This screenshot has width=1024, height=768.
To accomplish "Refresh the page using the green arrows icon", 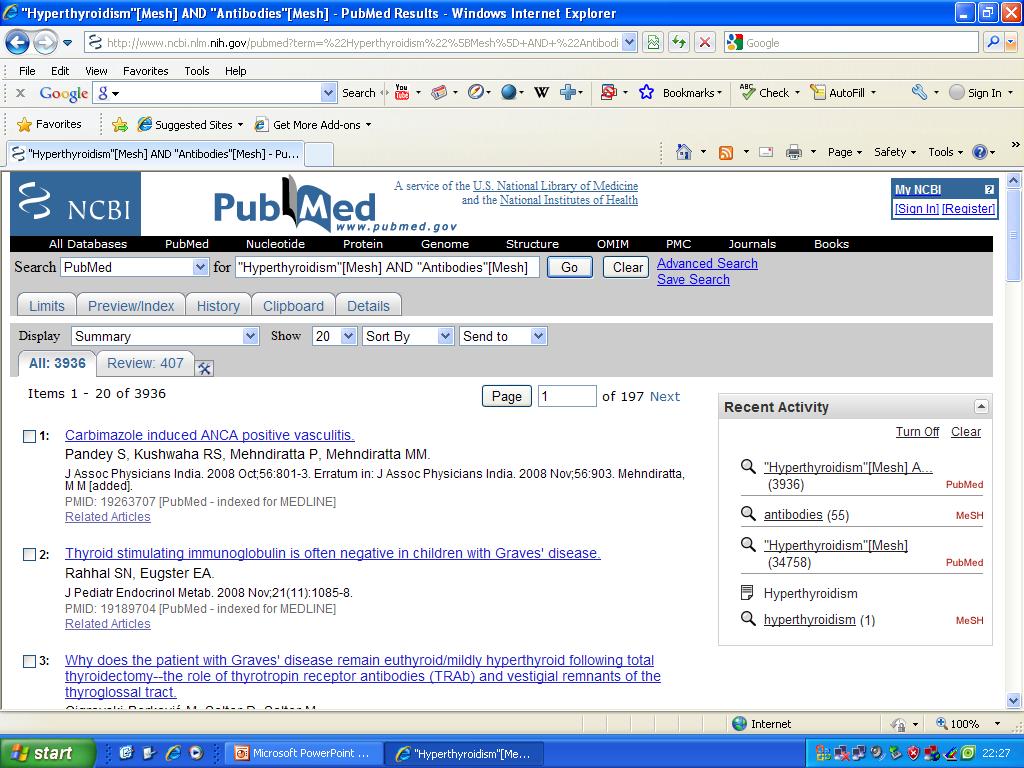I will pyautogui.click(x=679, y=43).
